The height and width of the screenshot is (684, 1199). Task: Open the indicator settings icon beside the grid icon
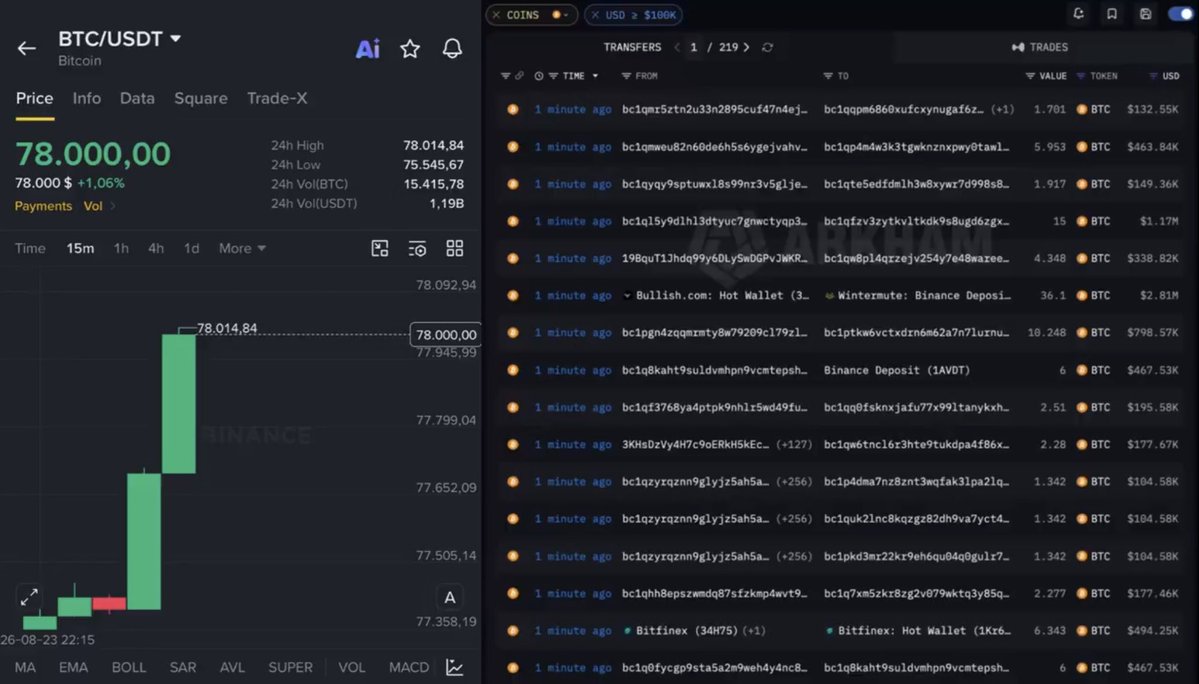click(x=418, y=248)
